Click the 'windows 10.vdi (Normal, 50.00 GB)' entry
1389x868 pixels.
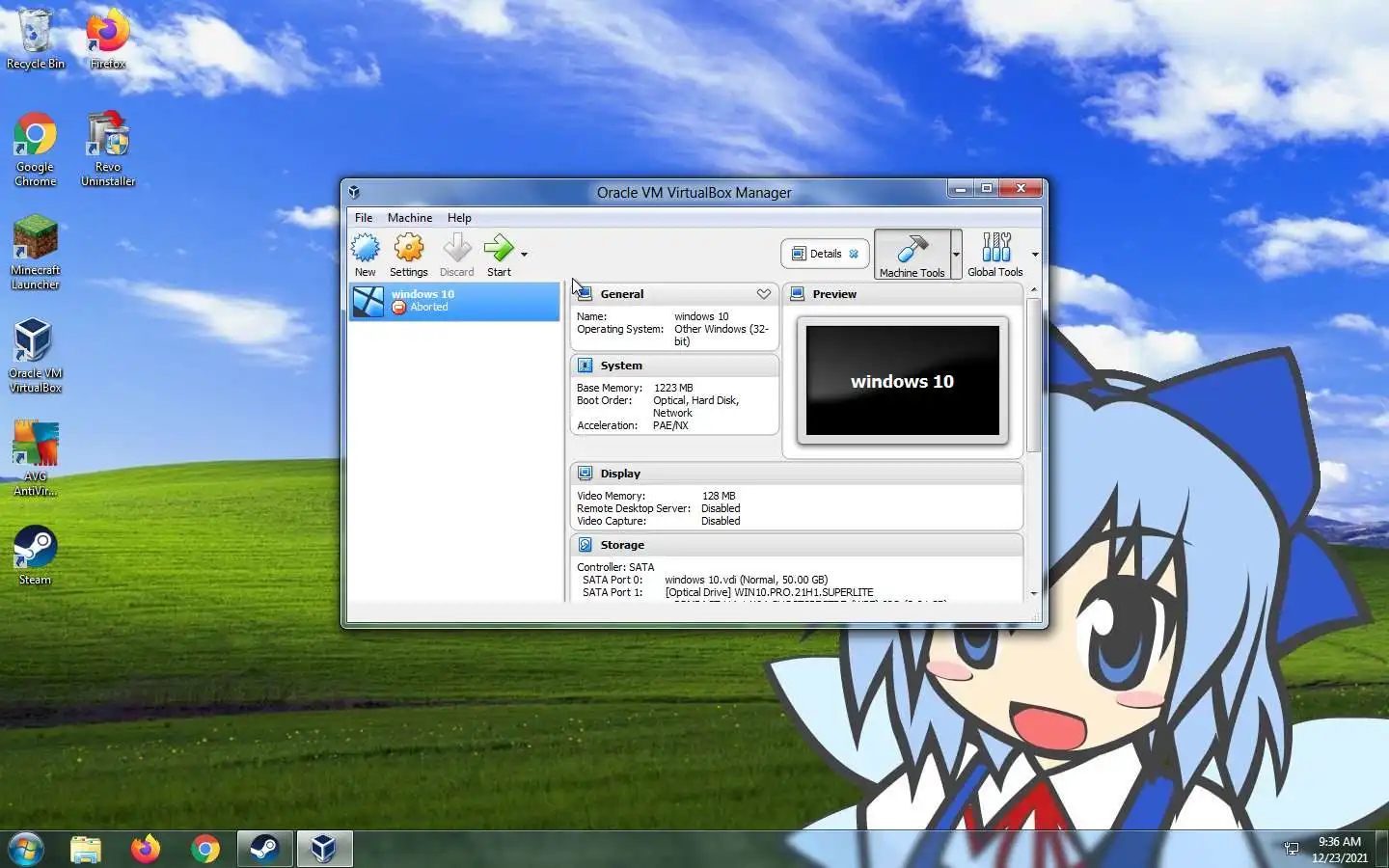click(x=747, y=580)
